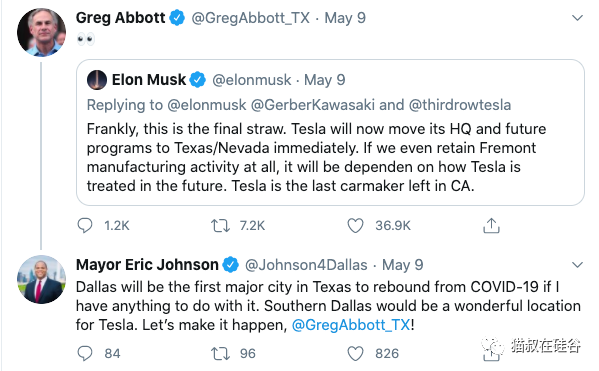Click Elon Musk's verified checkmark
599x371 pixels.
click(198, 80)
